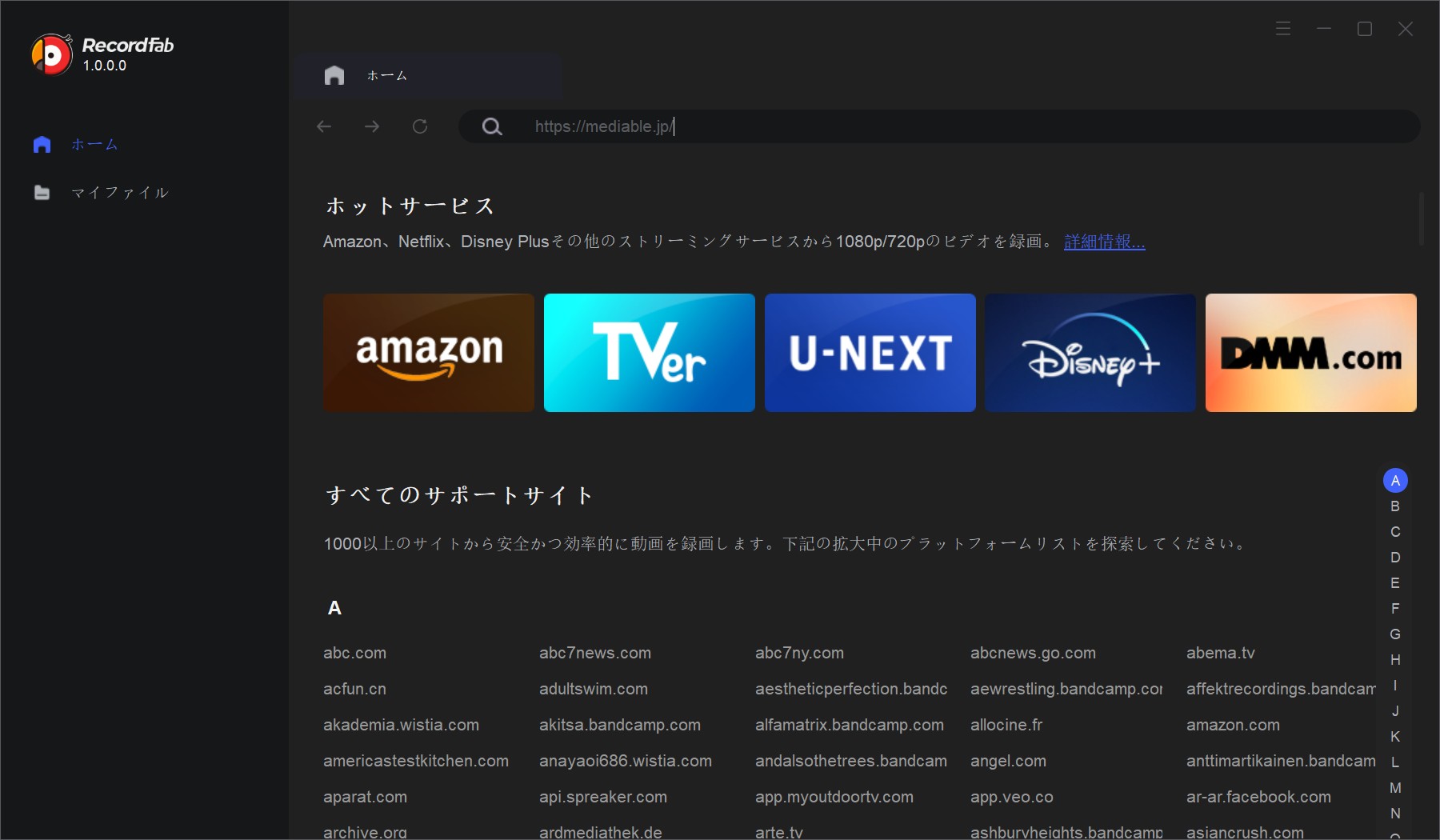This screenshot has height=840, width=1440.
Task: Open the TVer streaming service card
Action: tap(649, 353)
